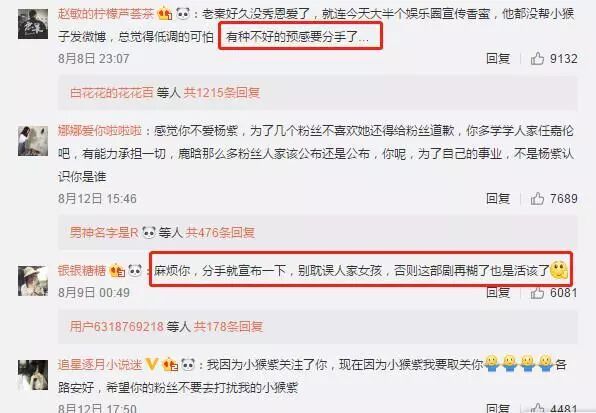Click the membership badge beside 银银糖糖

pos(117,271)
